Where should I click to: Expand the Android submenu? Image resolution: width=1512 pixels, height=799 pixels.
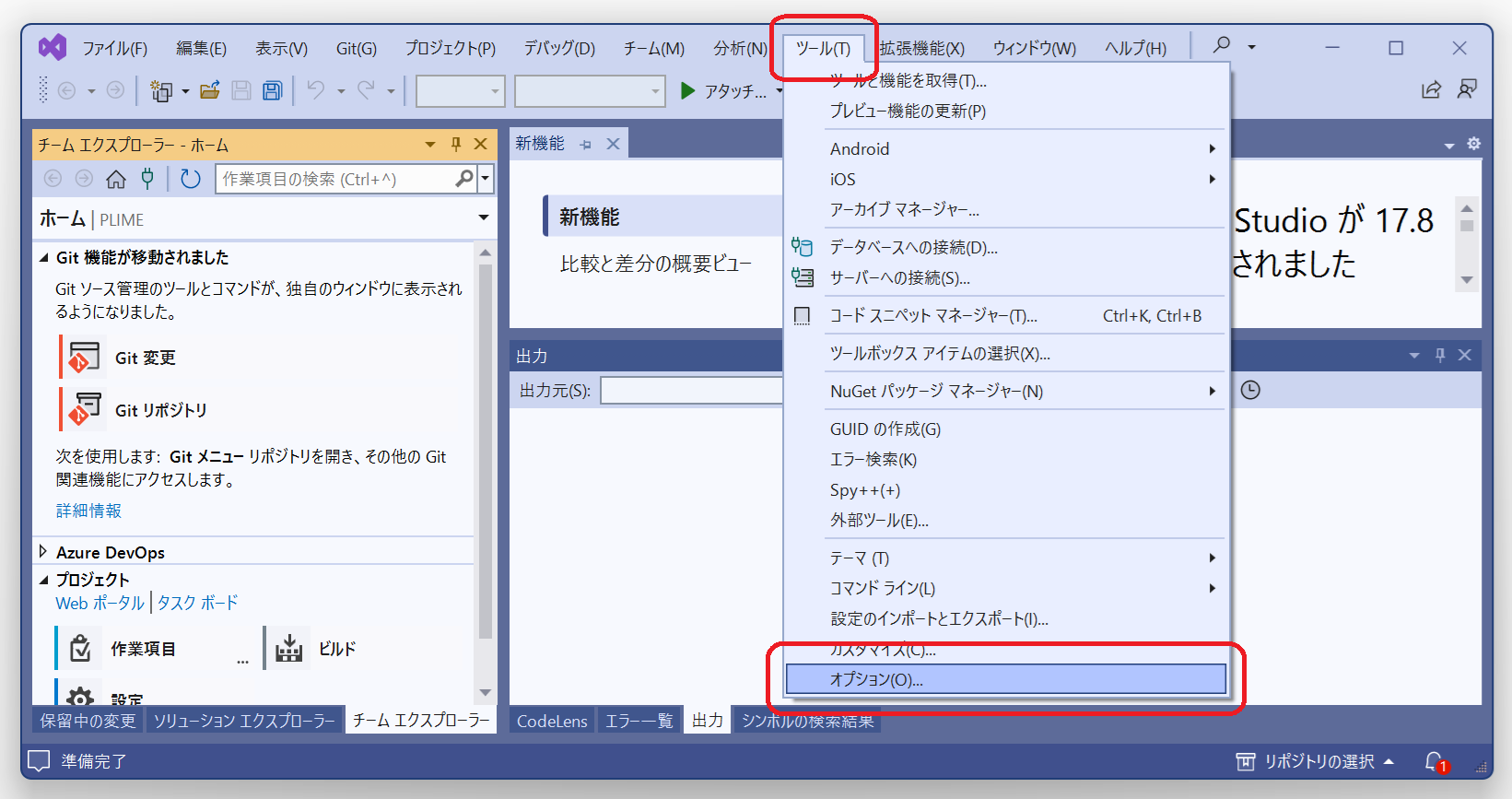tap(1213, 148)
